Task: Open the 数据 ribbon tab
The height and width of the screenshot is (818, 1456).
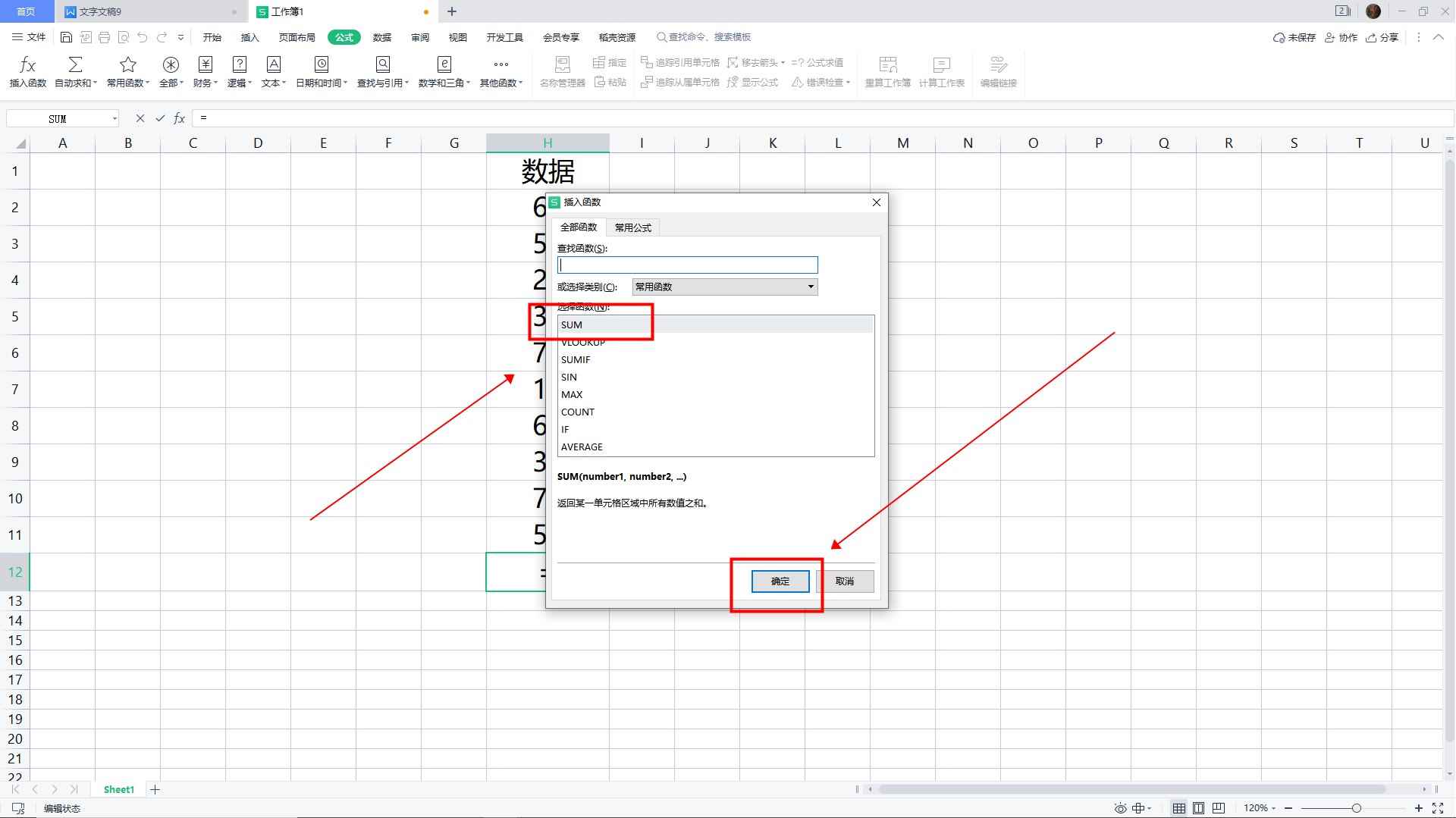Action: pos(381,37)
